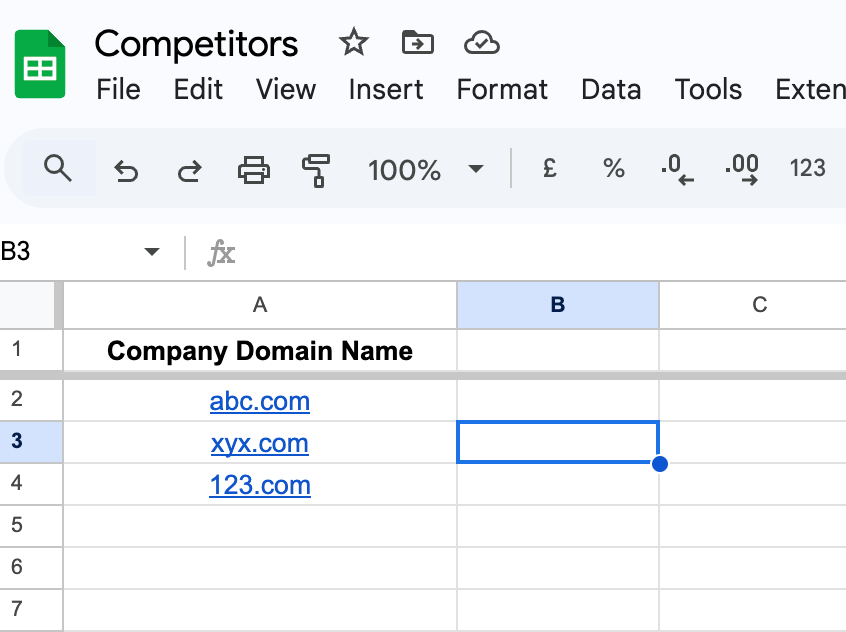Expand the name box dropdown arrow
Screen dimensions: 846x632
point(152,252)
